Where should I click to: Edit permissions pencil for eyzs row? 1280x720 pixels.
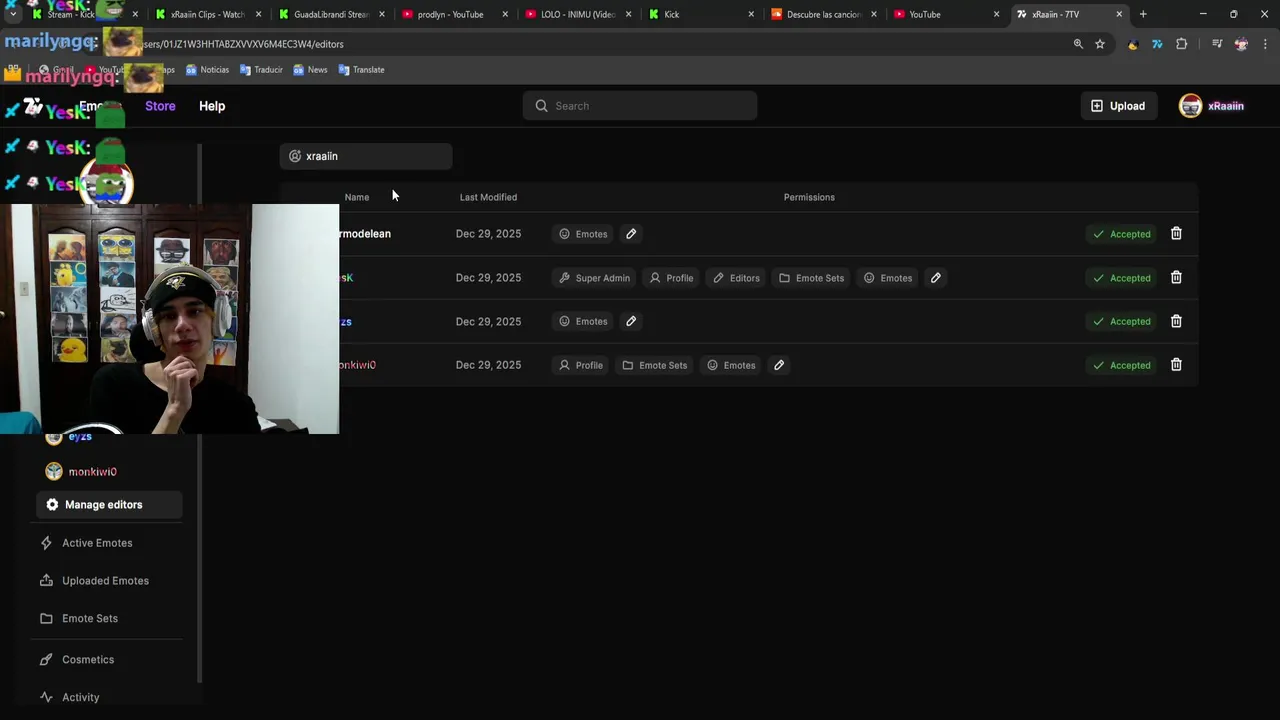[x=631, y=321]
